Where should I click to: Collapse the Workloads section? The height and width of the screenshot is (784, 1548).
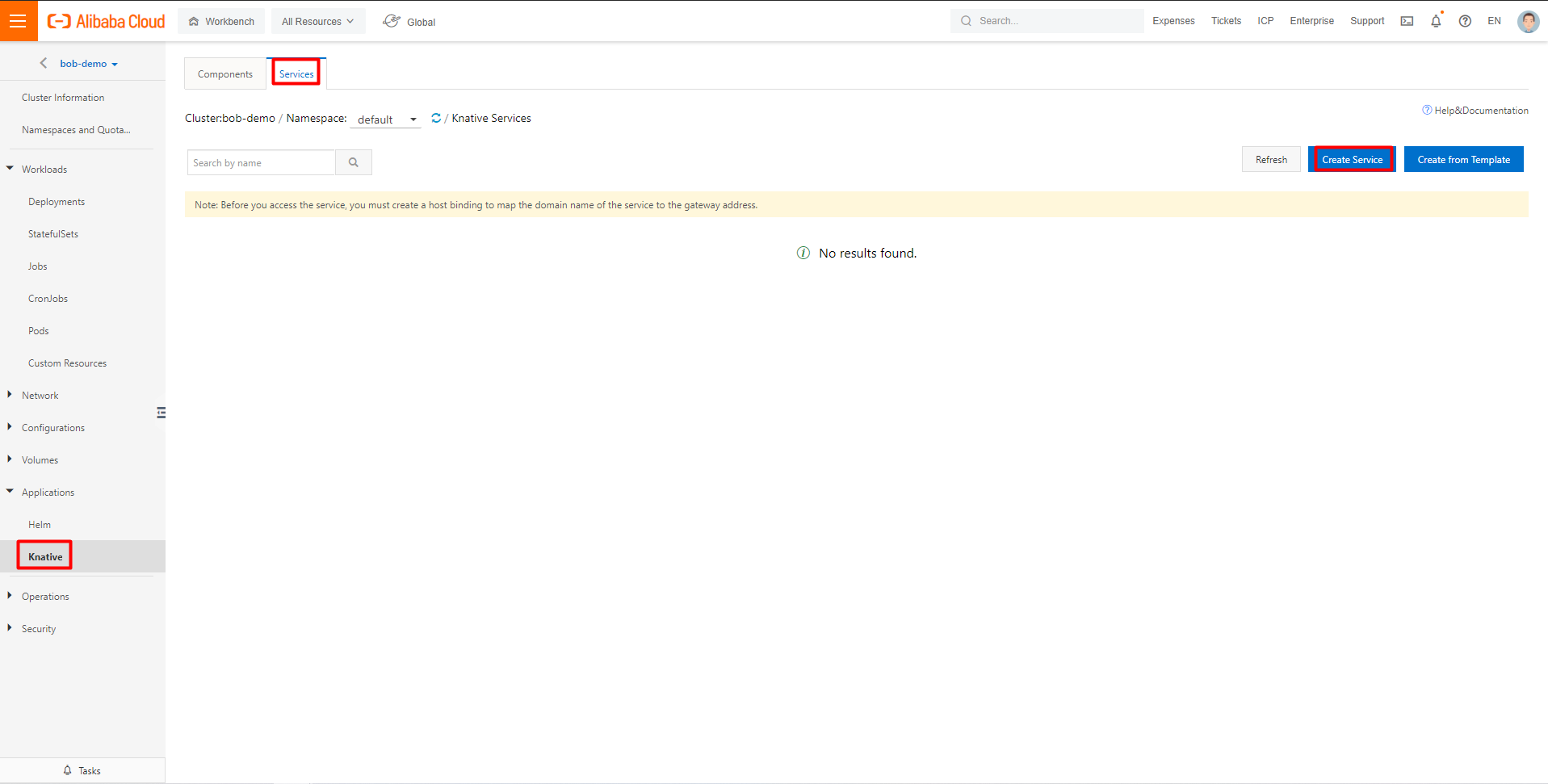click(x=44, y=170)
